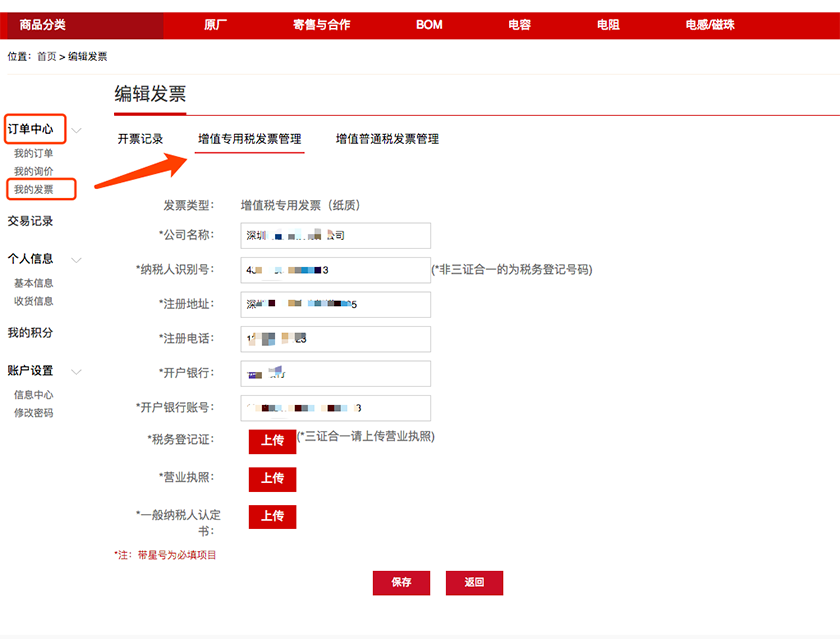Click 返回 to go back

[x=474, y=583]
